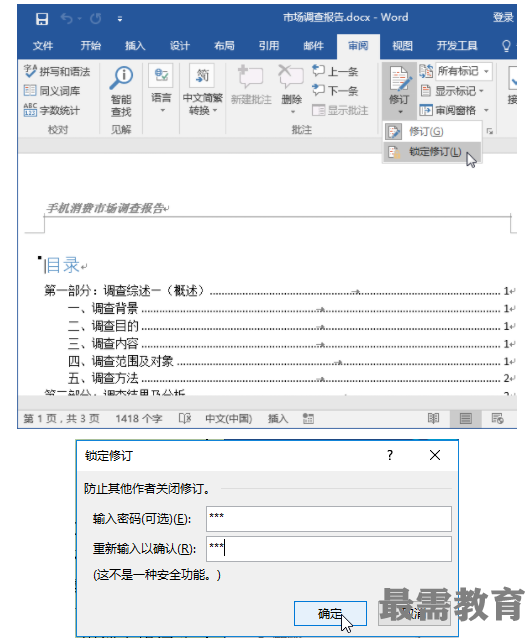Go to 上一条 comment
Viewport: 531px width, 644px height.
coord(335,71)
